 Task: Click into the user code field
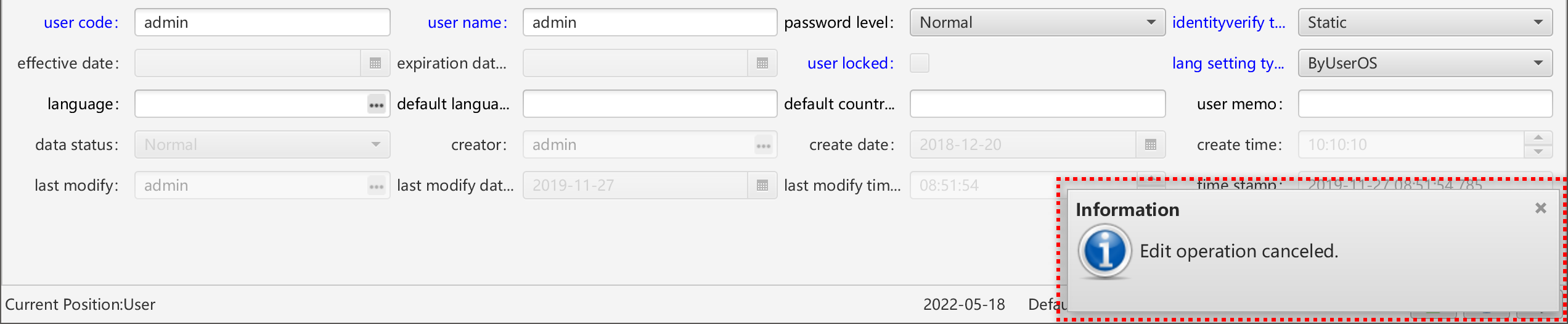tap(263, 22)
